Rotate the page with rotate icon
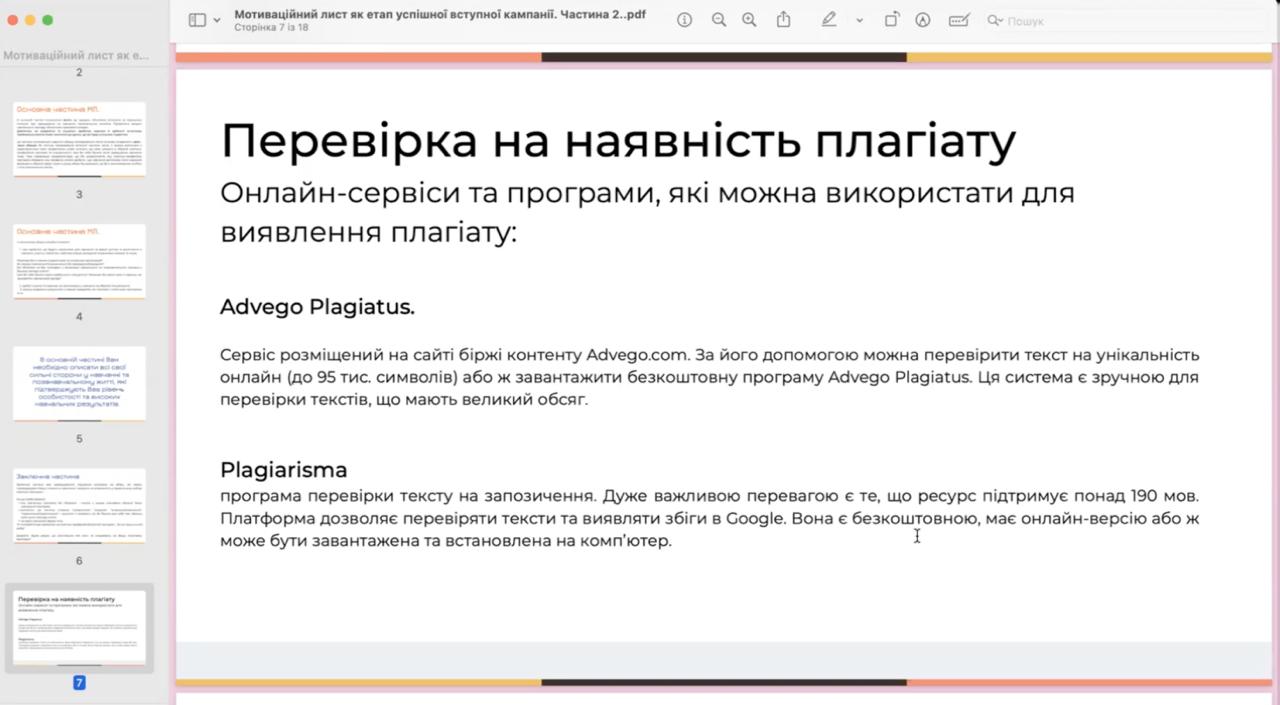The image size is (1280, 705). pyautogui.click(x=891, y=20)
